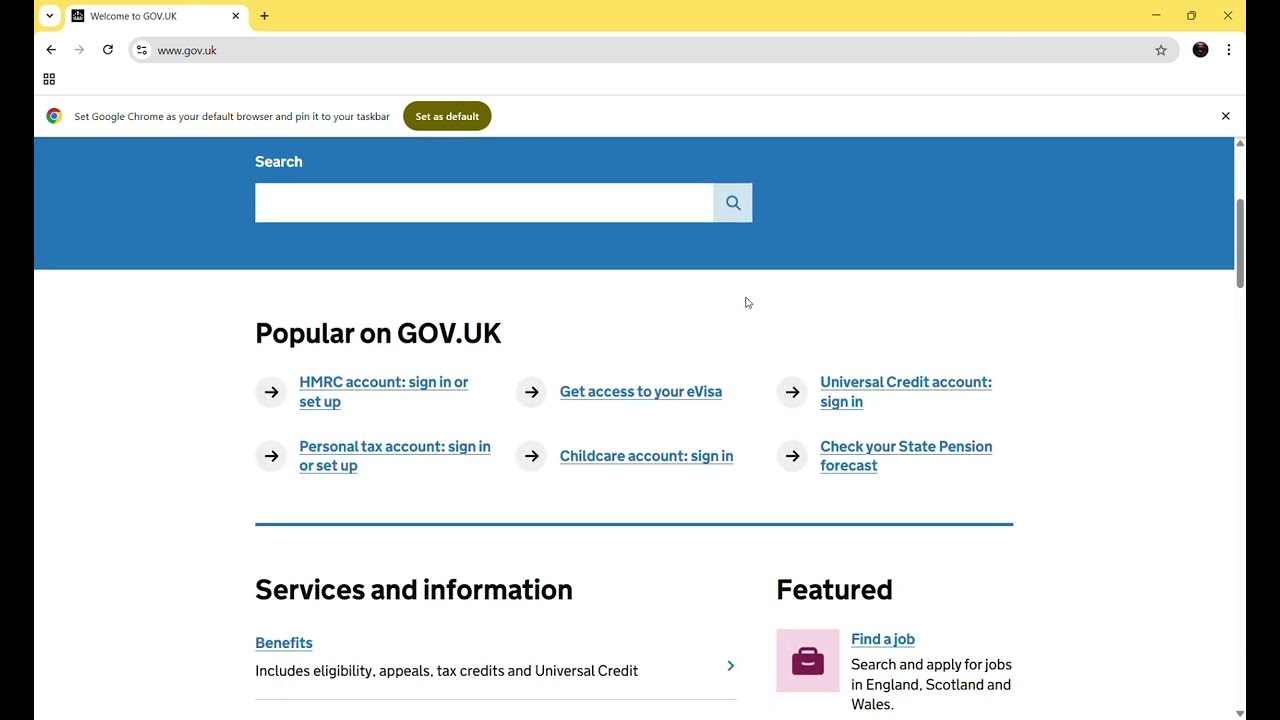The height and width of the screenshot is (720, 1280).
Task: Click the Find a job briefcase image
Action: [808, 661]
